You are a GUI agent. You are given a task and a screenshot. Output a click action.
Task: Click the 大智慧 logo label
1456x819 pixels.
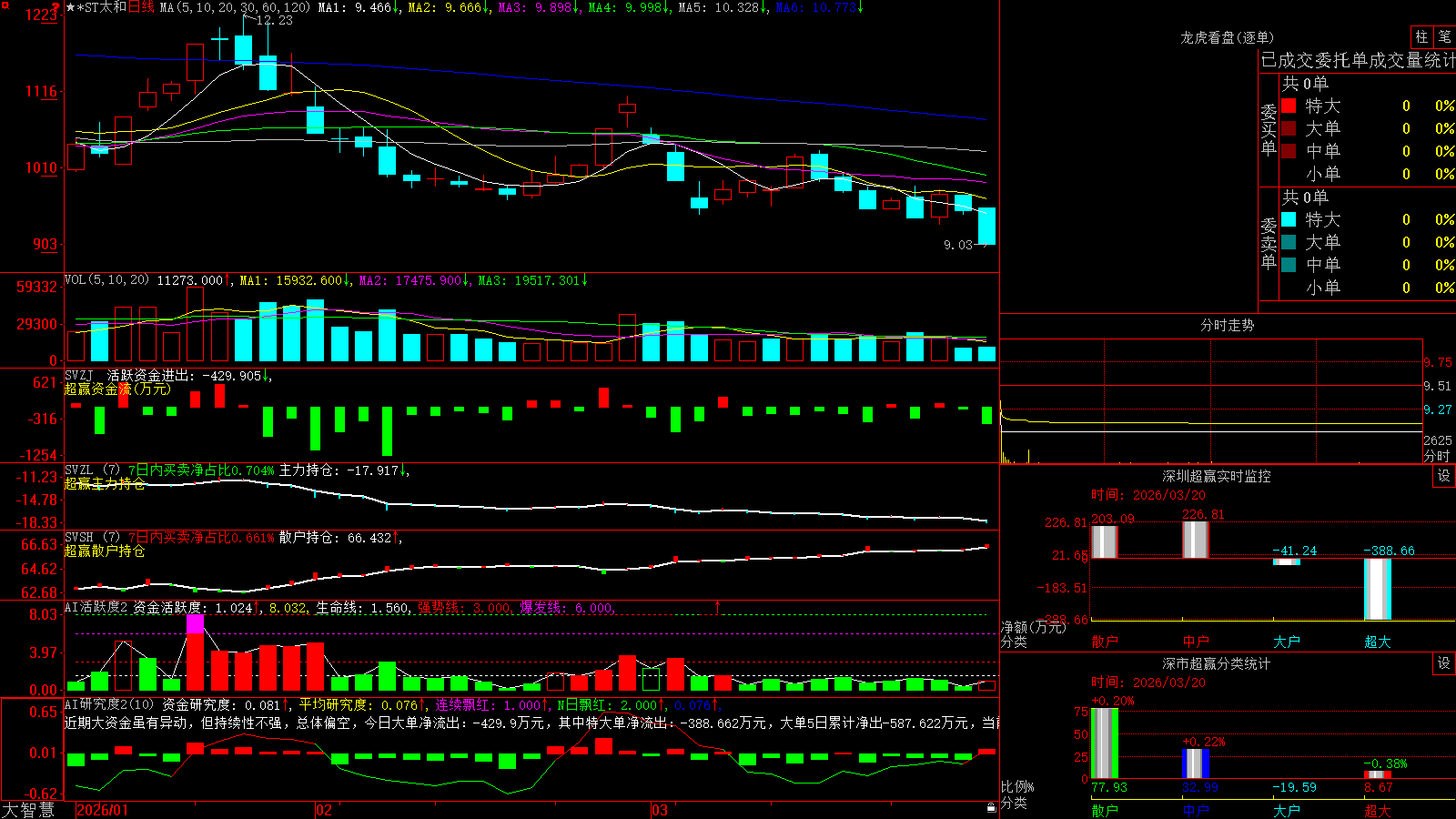28,810
